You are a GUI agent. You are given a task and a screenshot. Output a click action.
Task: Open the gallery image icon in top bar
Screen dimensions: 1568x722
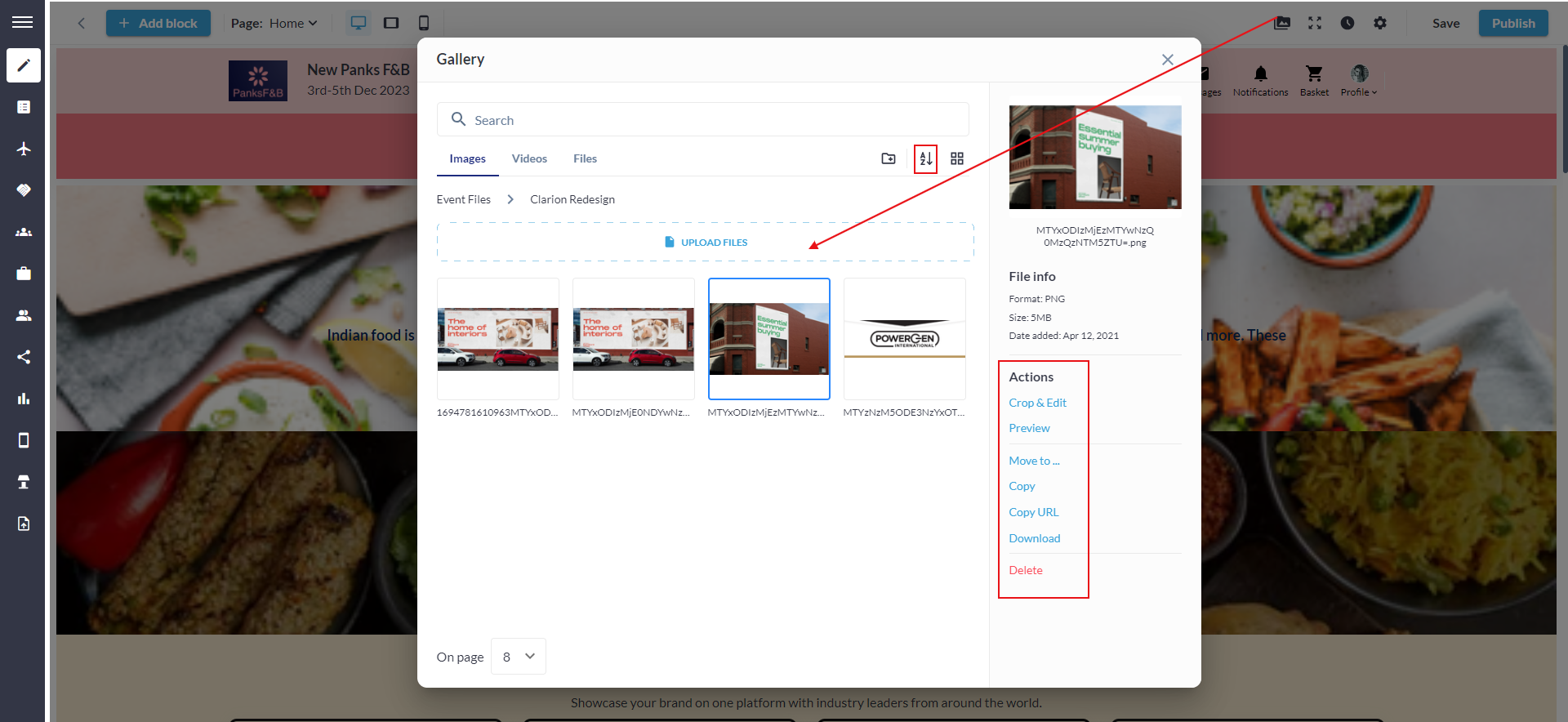(1282, 23)
